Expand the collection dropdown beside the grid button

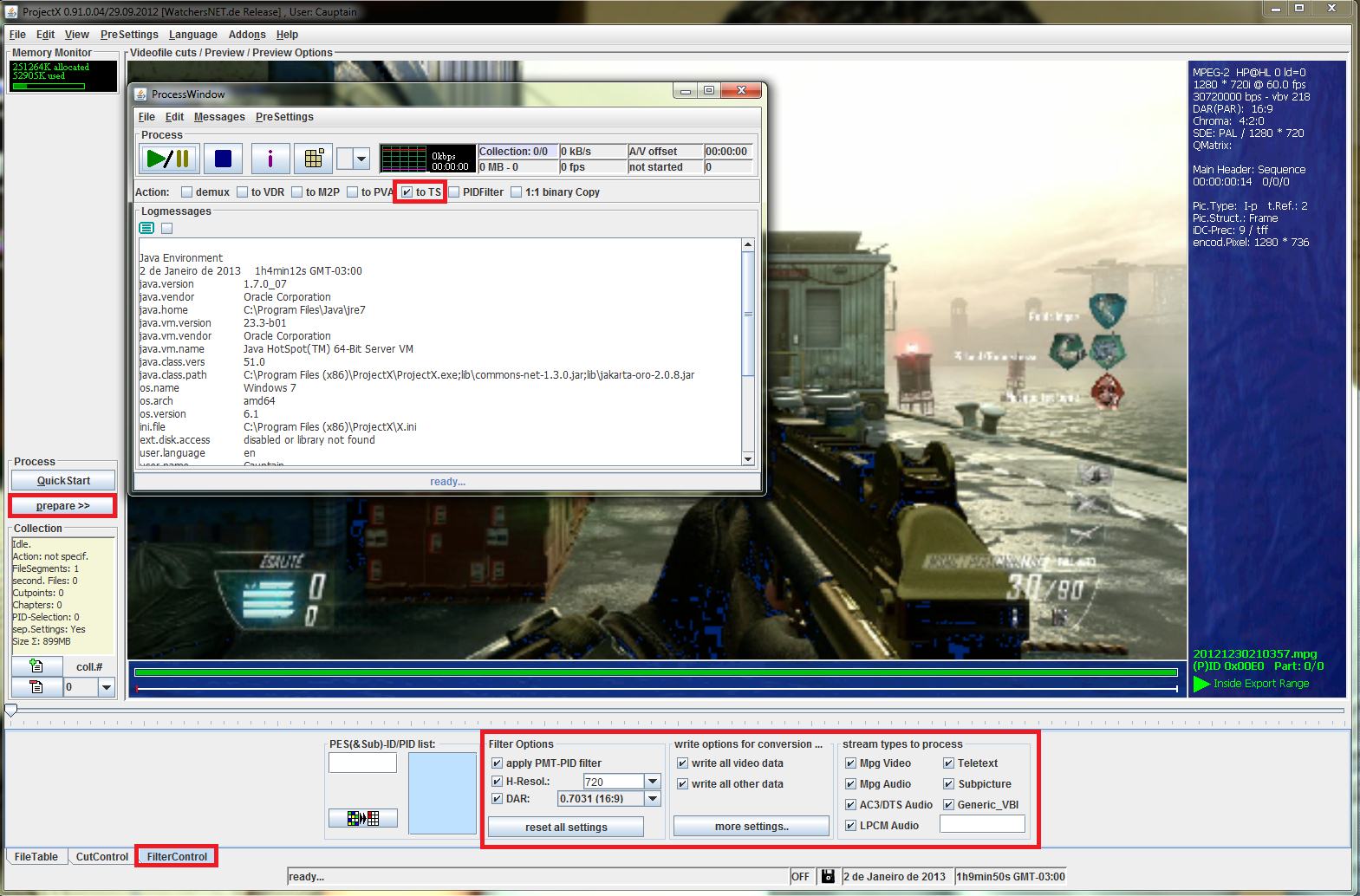361,159
